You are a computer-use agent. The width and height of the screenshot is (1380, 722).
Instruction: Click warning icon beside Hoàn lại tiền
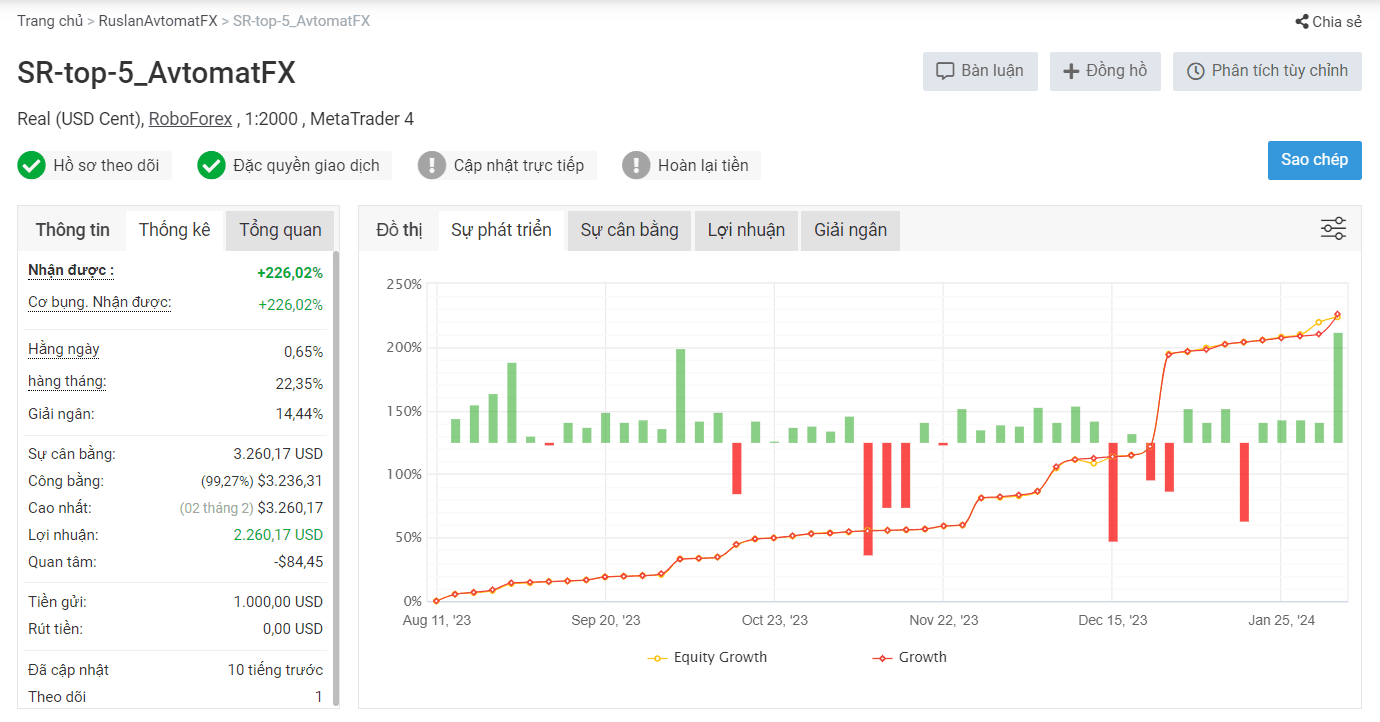click(x=636, y=165)
